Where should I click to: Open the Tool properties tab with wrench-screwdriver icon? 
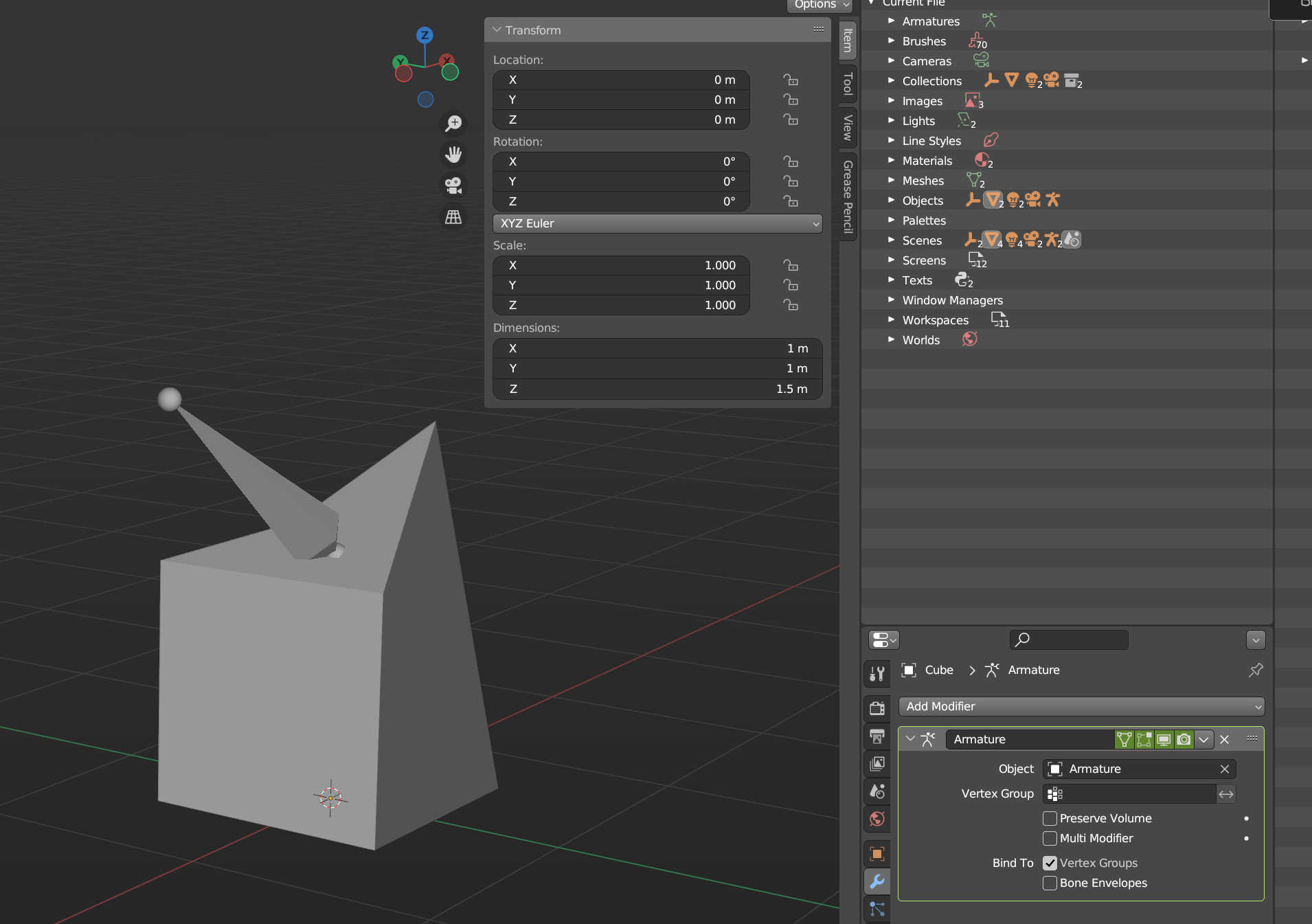point(877,674)
